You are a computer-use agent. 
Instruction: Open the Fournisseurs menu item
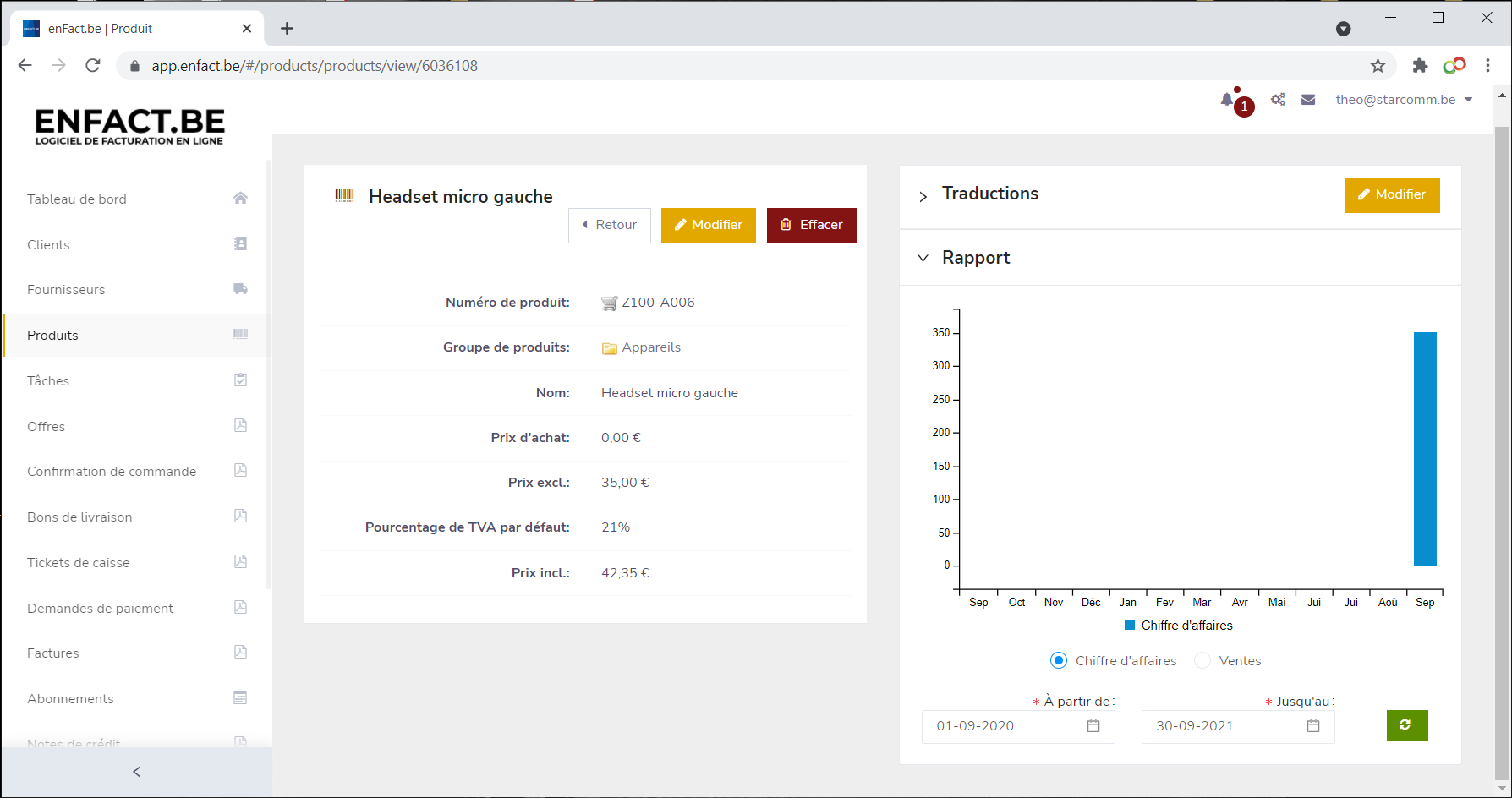tap(66, 289)
